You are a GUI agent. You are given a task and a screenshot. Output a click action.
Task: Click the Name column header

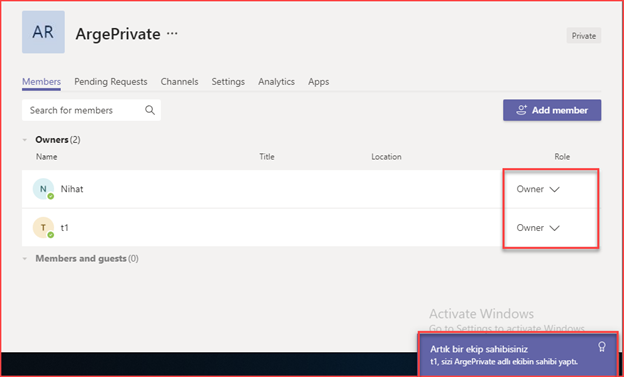(x=47, y=157)
